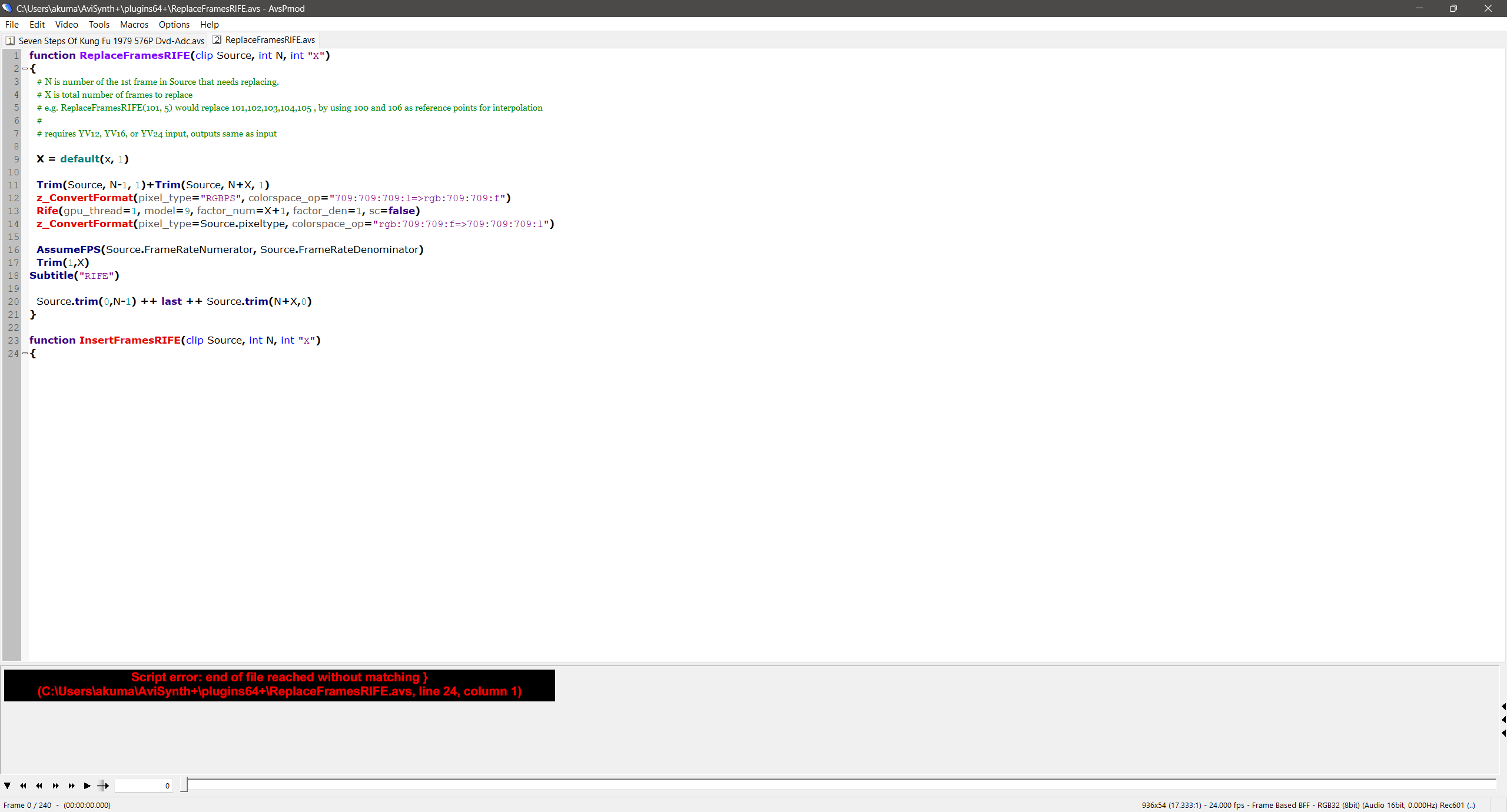Open the Tools menu
The image size is (1507, 812).
click(99, 24)
